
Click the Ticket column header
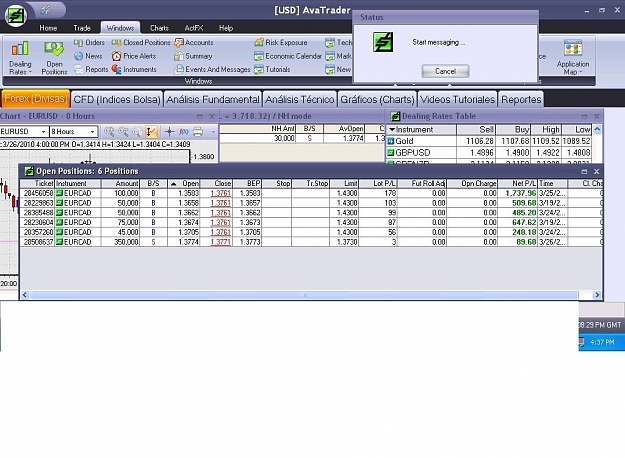coord(37,184)
